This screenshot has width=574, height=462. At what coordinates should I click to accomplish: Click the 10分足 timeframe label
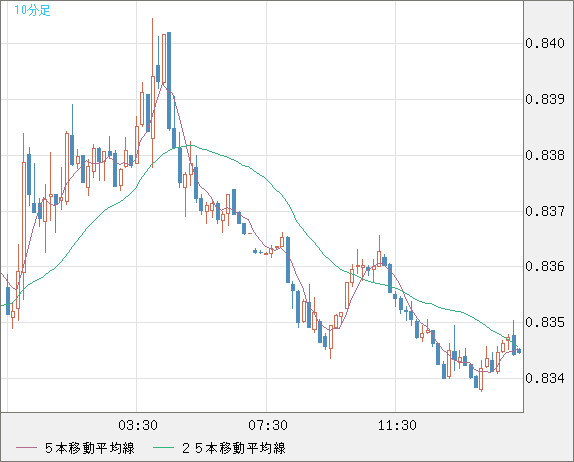(32, 10)
